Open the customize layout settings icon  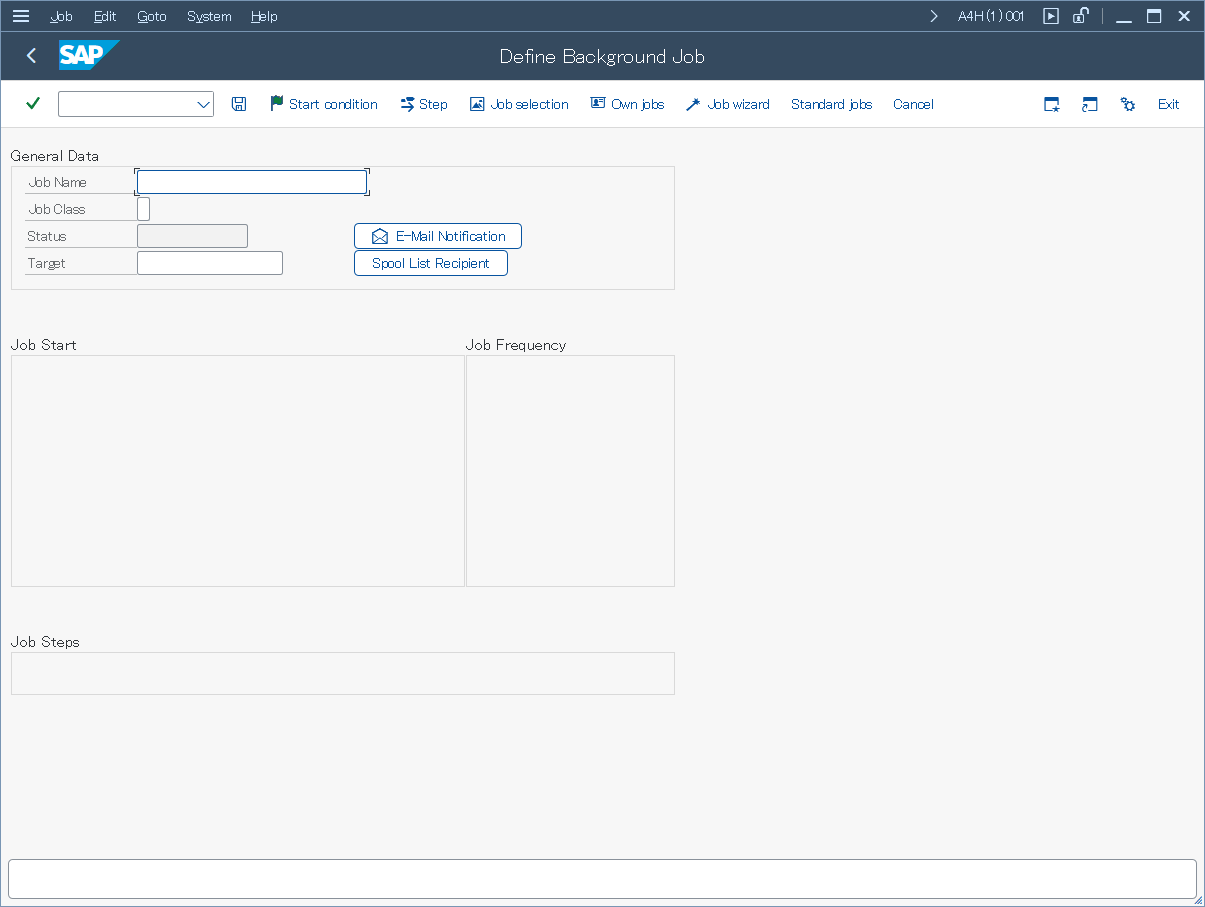(x=1128, y=104)
